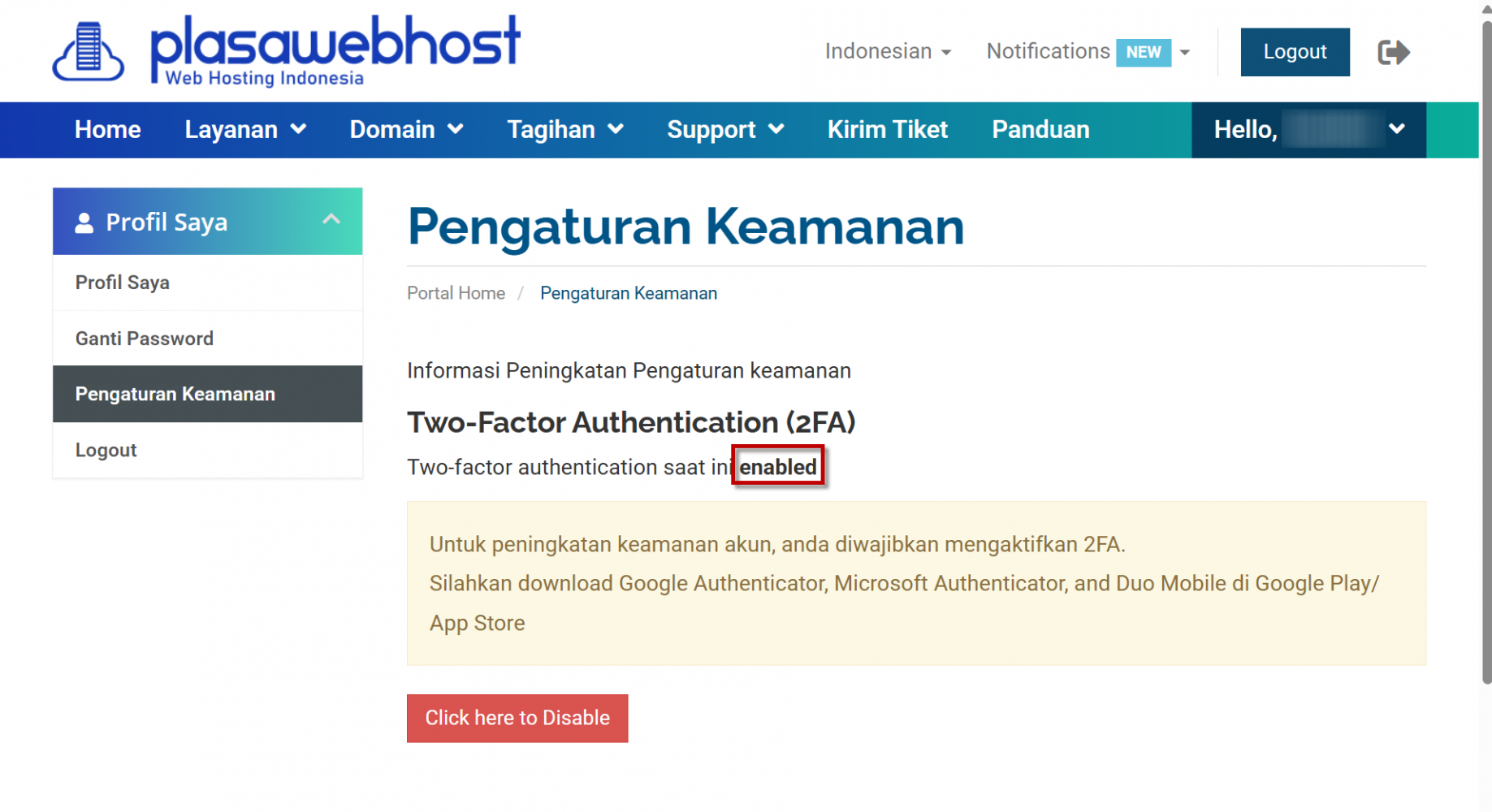Follow the Portal Home breadcrumb link
Screen dimensions: 1492x812
(456, 293)
